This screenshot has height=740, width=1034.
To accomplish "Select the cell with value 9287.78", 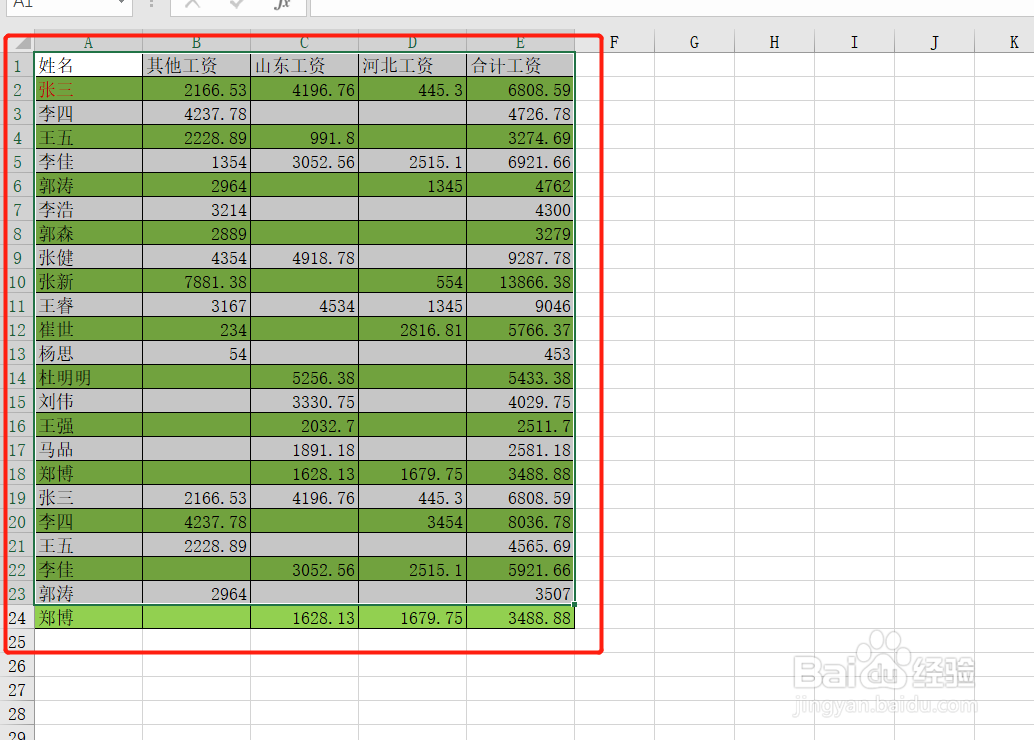I will coord(520,257).
